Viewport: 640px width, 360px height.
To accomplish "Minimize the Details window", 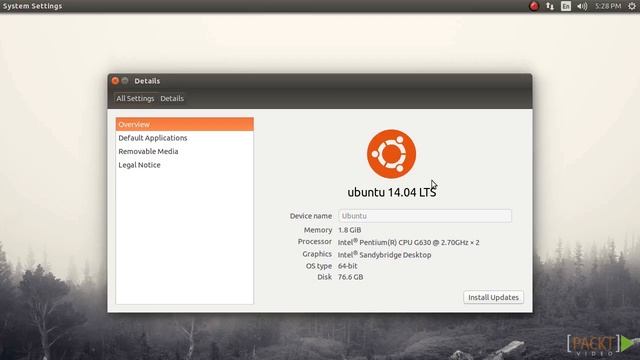I will [x=125, y=81].
